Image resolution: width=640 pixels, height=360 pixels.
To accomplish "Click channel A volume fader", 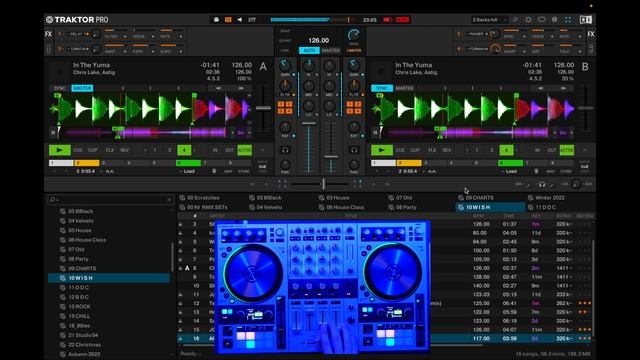I will coord(309,123).
